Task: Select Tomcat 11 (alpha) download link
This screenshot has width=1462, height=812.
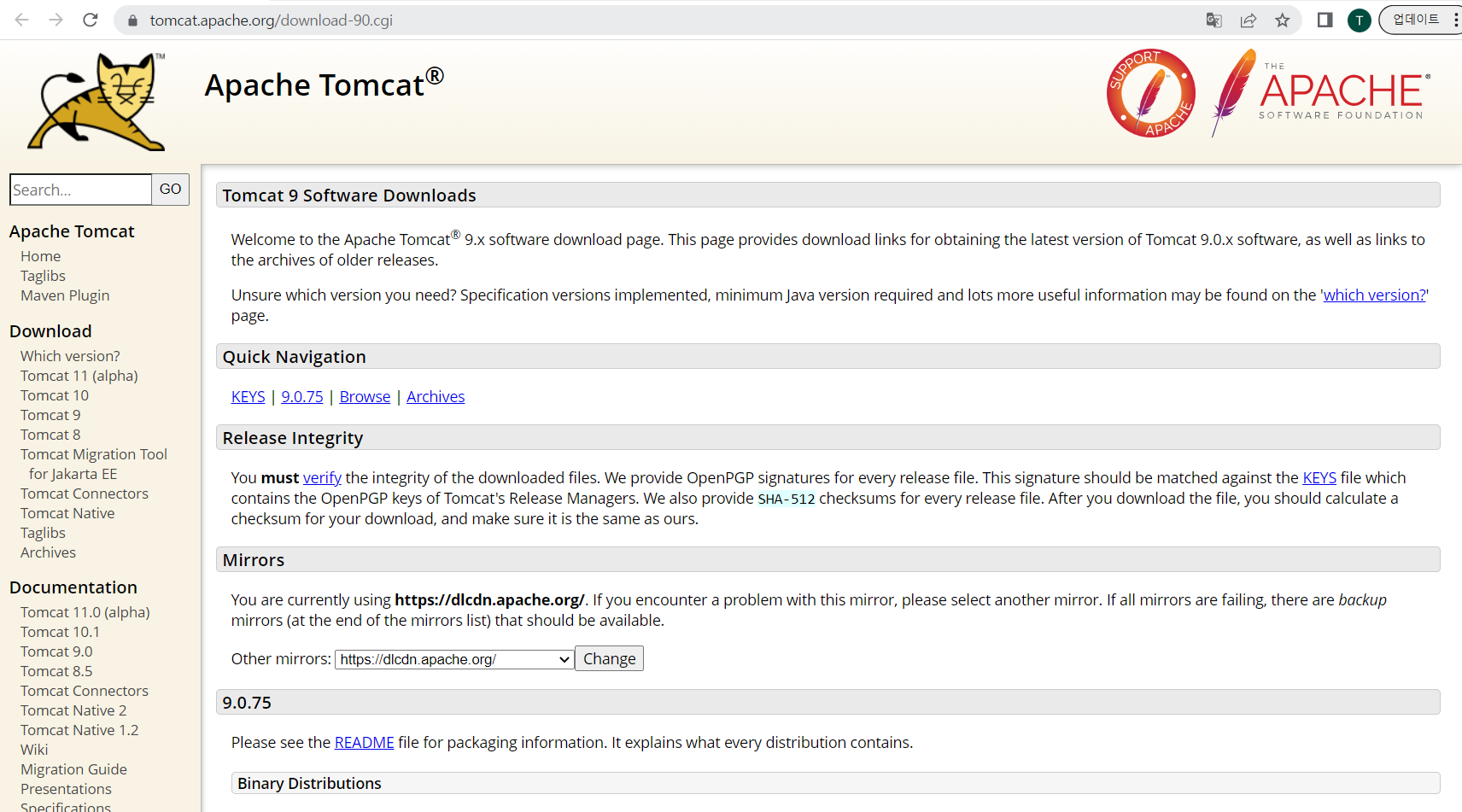Action: [x=79, y=376]
